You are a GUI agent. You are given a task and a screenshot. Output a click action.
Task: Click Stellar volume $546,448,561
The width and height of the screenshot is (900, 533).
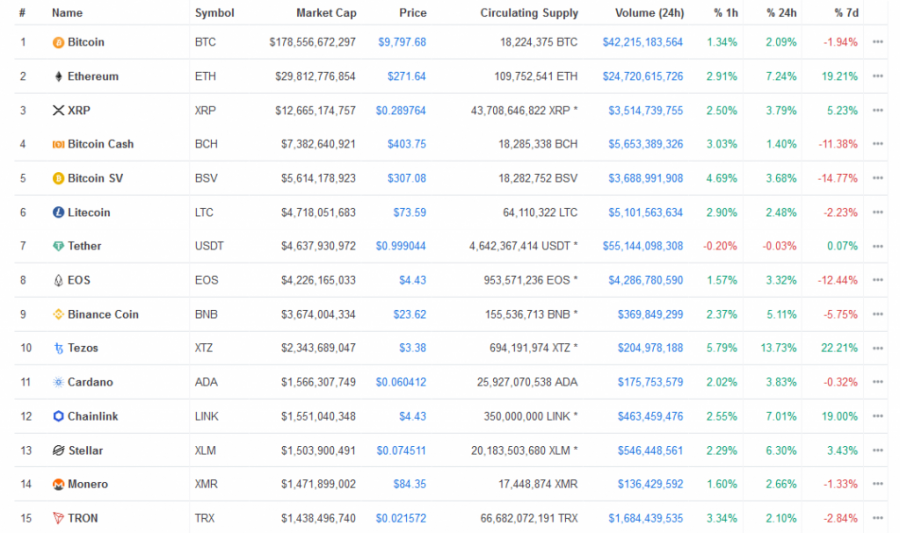(650, 450)
